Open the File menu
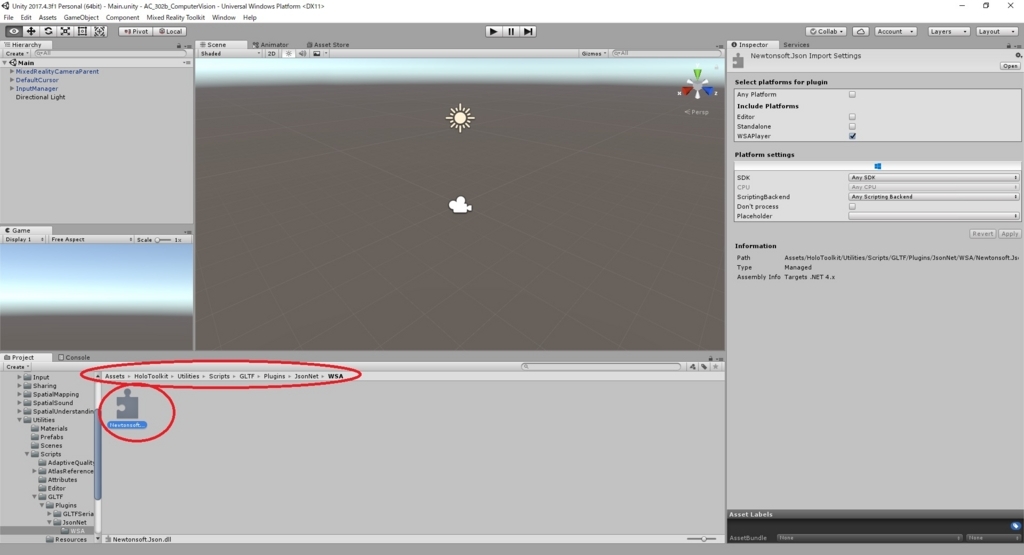Image resolution: width=1024 pixels, height=555 pixels. 8,18
